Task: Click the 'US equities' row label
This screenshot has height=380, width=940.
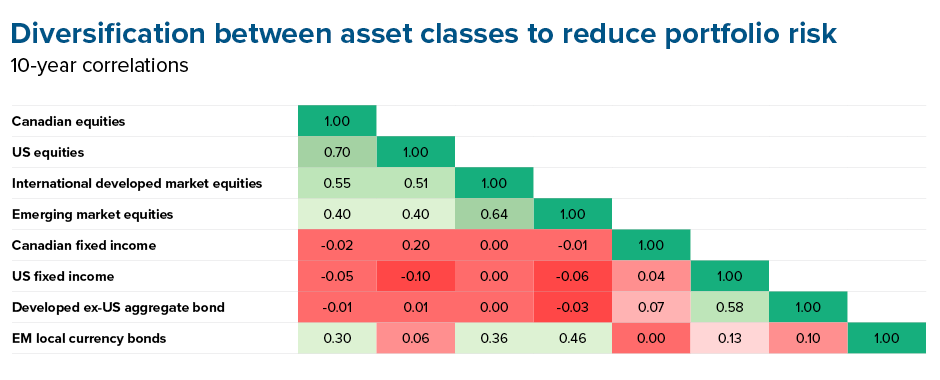Action: [48, 152]
